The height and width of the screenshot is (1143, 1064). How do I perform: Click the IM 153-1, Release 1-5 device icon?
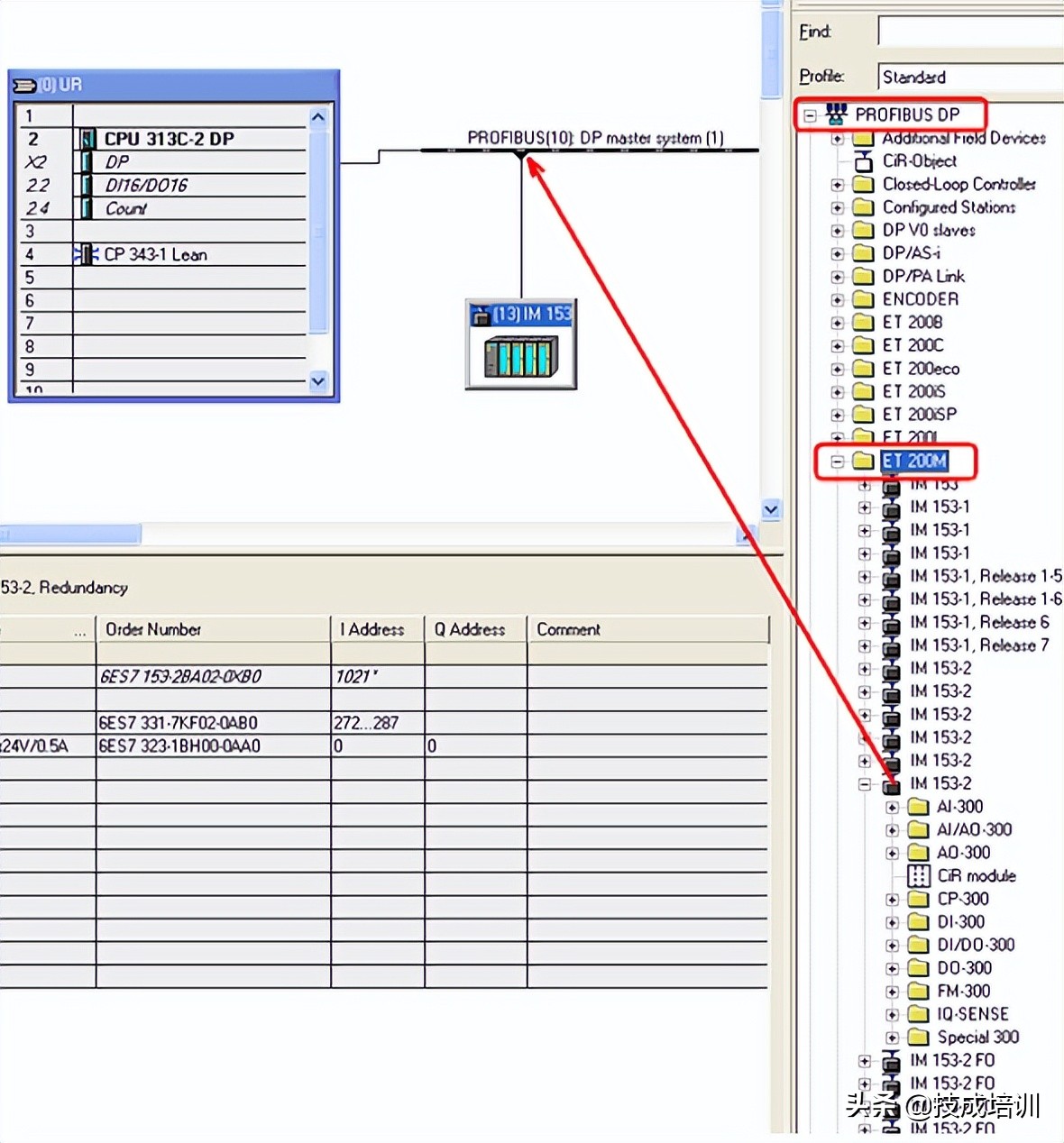click(x=891, y=577)
